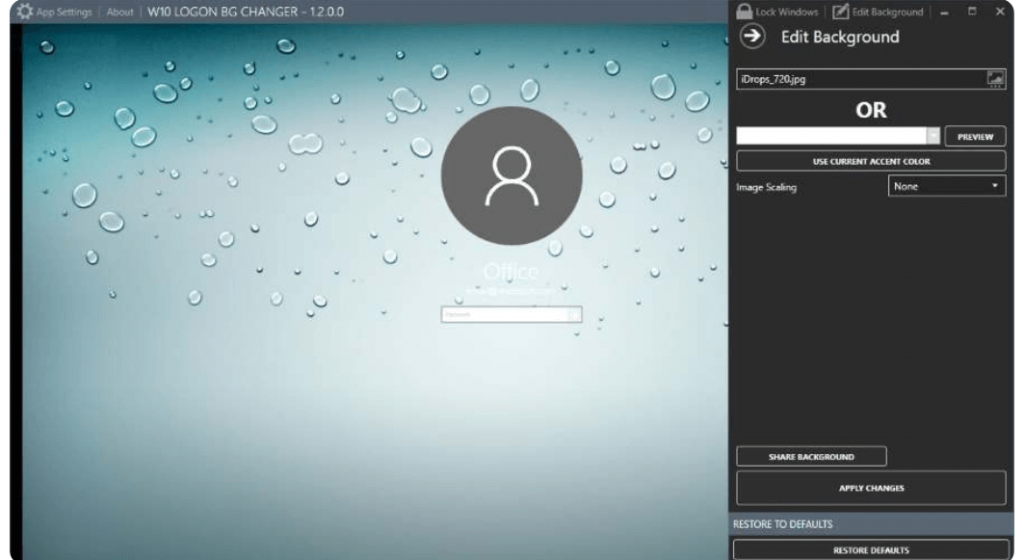Click the white color picker box
This screenshot has width=1024, height=560.
click(831, 136)
